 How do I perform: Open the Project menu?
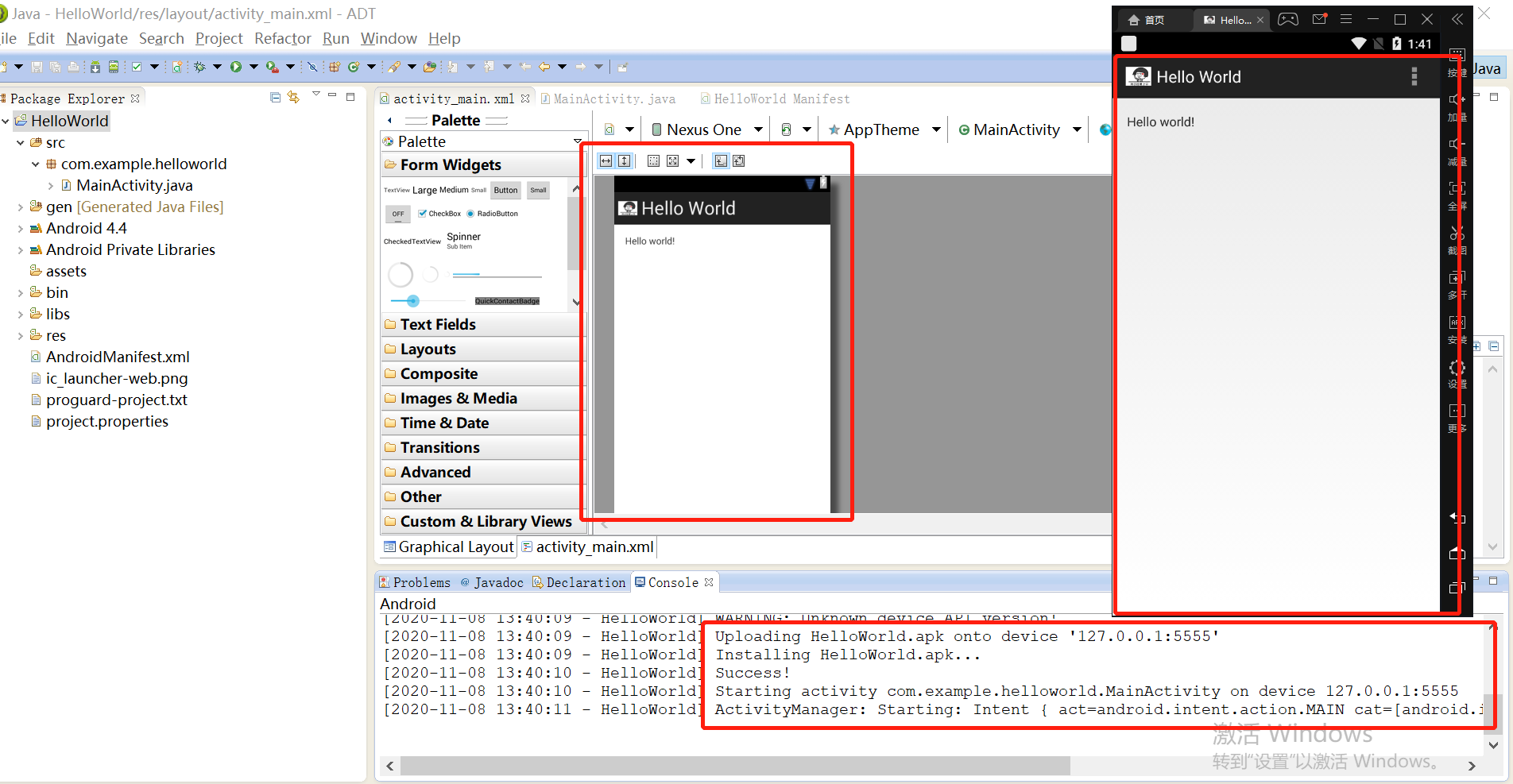click(219, 38)
